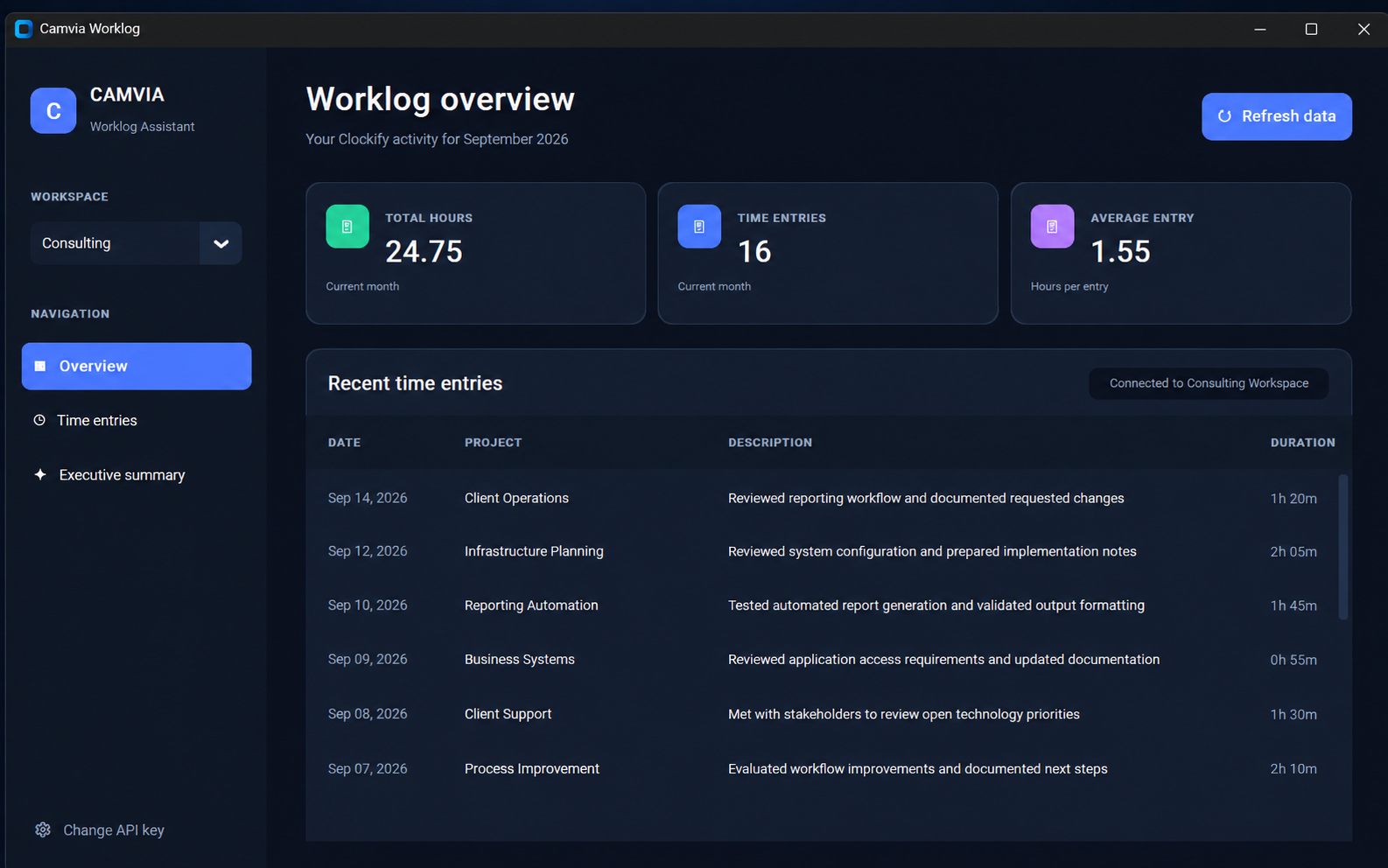Click the 24.75 total hours value
Image resolution: width=1388 pixels, height=868 pixels.
click(x=424, y=252)
